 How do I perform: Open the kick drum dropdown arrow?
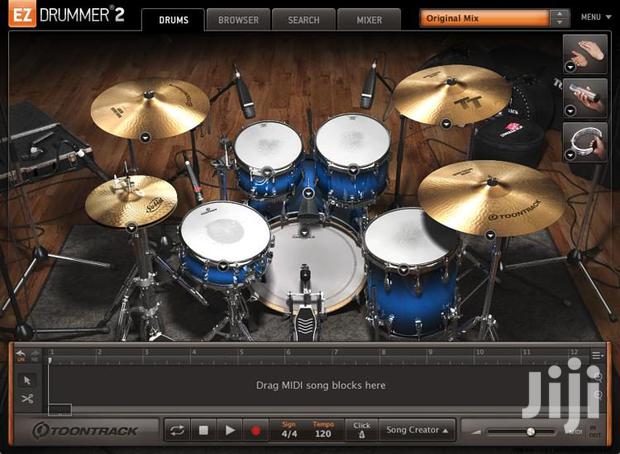tap(304, 232)
